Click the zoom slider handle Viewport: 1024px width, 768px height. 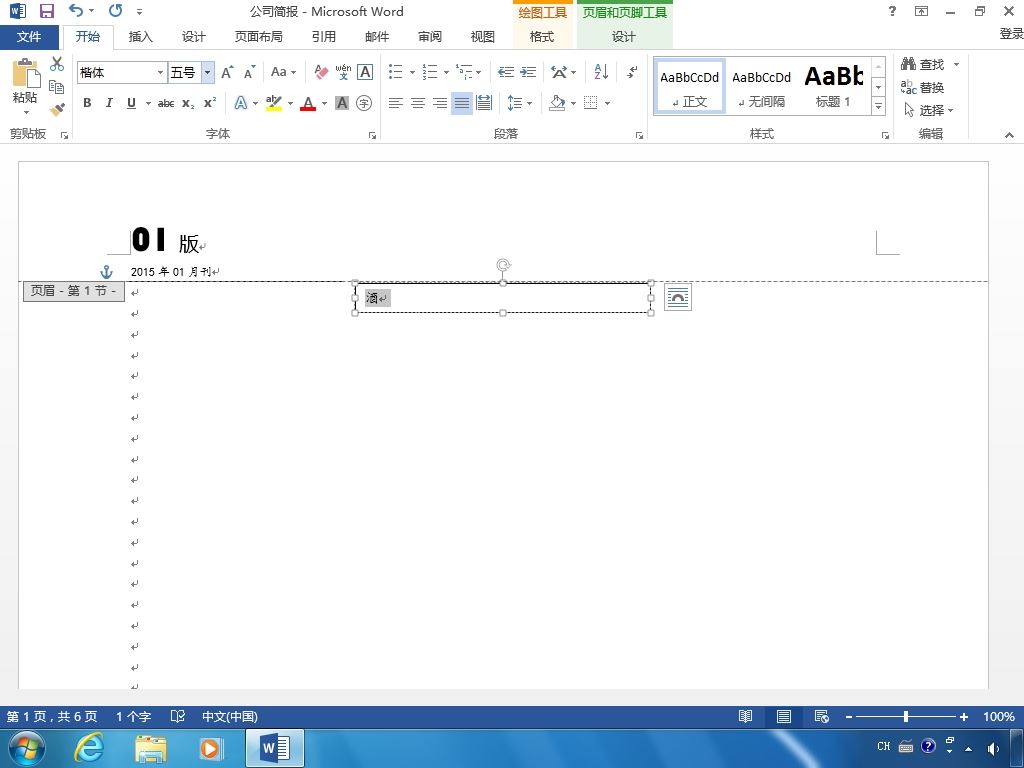[x=906, y=716]
